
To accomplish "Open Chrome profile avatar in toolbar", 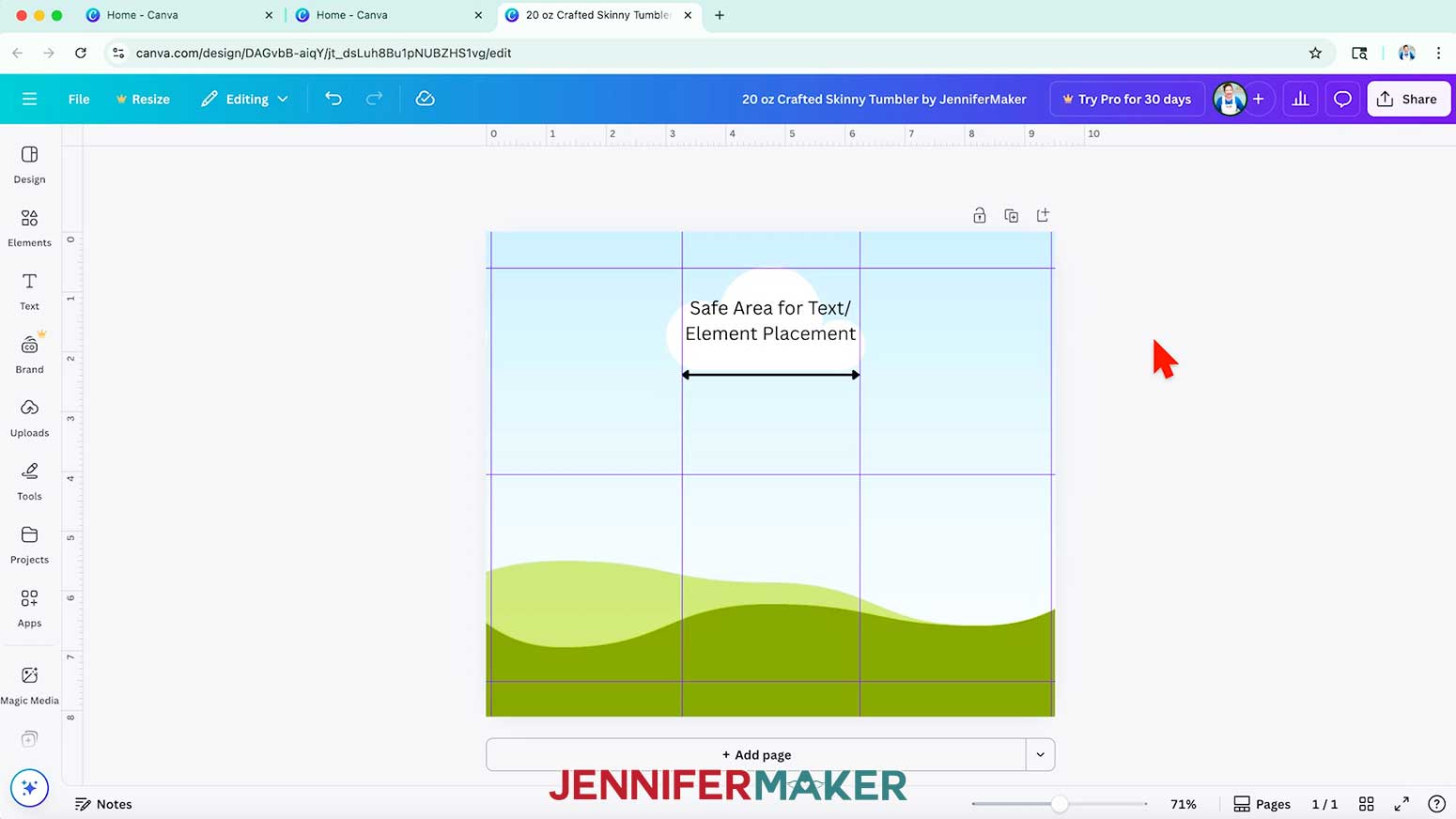I will [x=1406, y=53].
